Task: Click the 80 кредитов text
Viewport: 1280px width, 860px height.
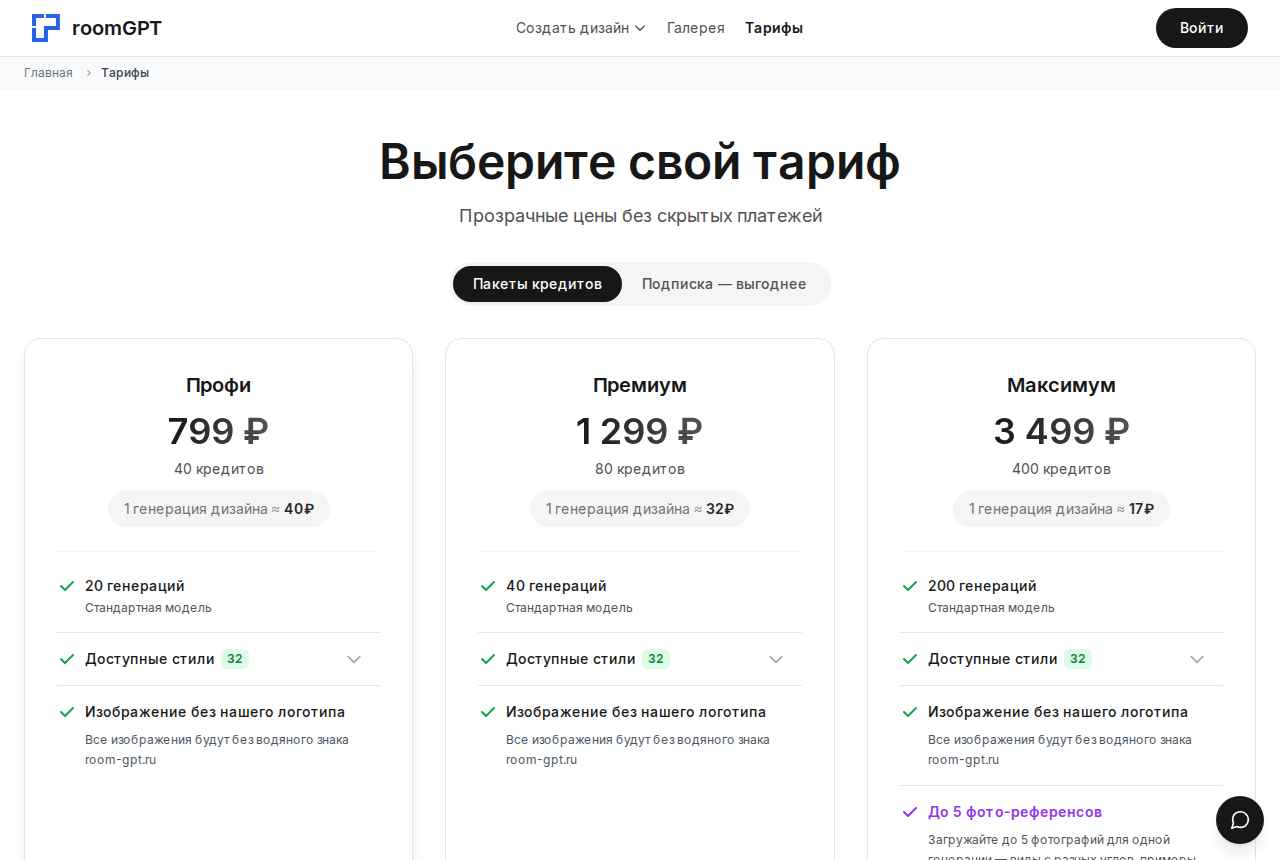Action: click(640, 469)
